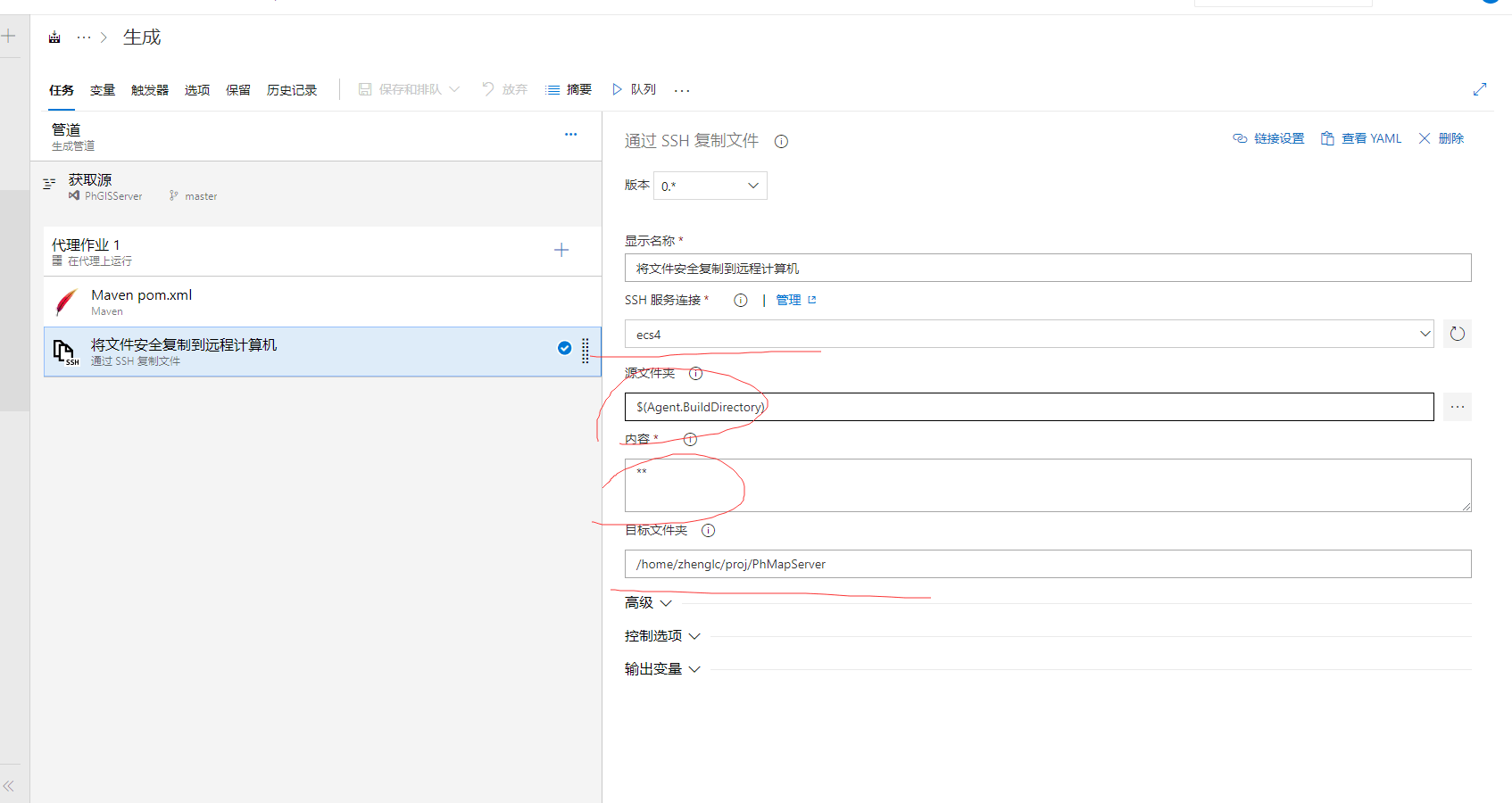Open the ecs4 SSH connection dropdown
Viewport: 1512px width, 803px height.
pyautogui.click(x=1028, y=335)
